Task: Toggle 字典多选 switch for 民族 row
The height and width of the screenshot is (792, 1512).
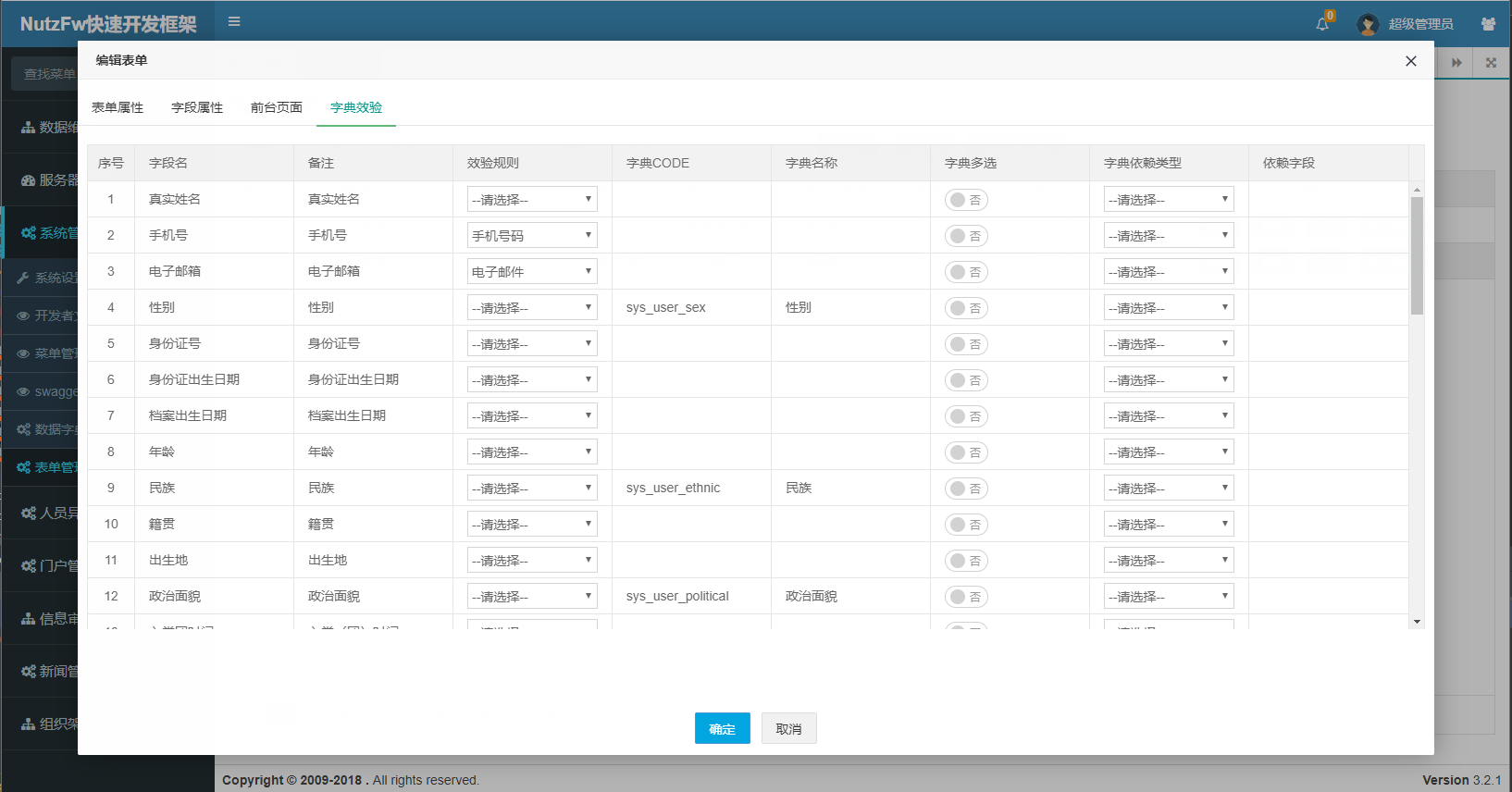Action: (x=966, y=489)
